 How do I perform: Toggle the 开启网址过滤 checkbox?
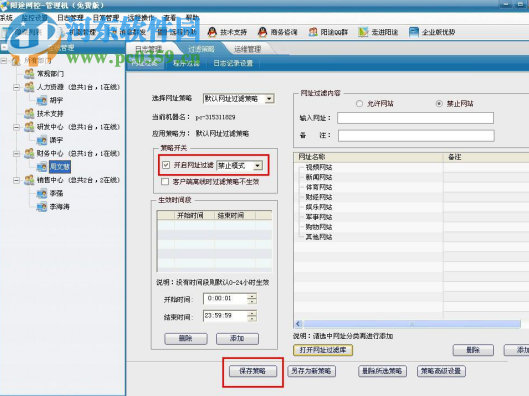[x=166, y=165]
